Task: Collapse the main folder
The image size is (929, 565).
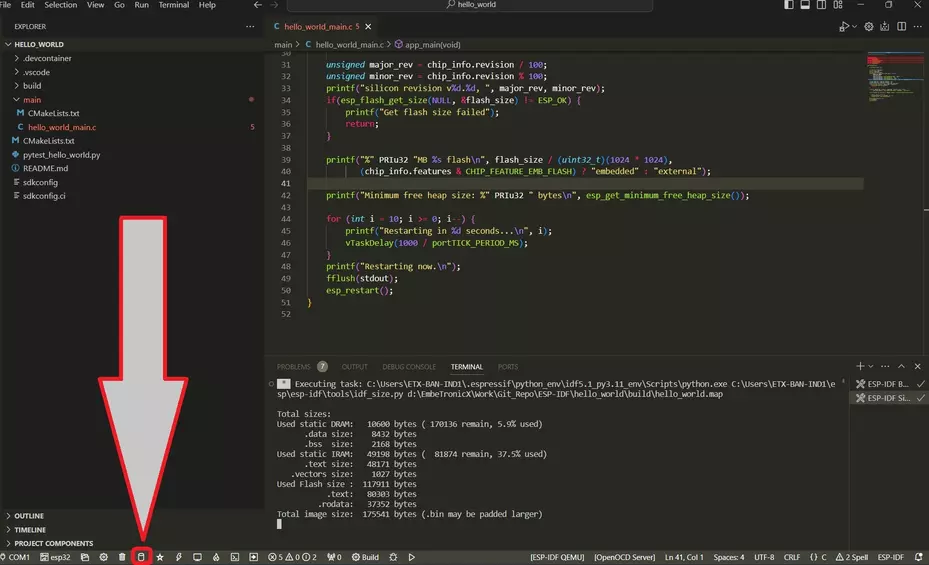Action: (x=32, y=99)
